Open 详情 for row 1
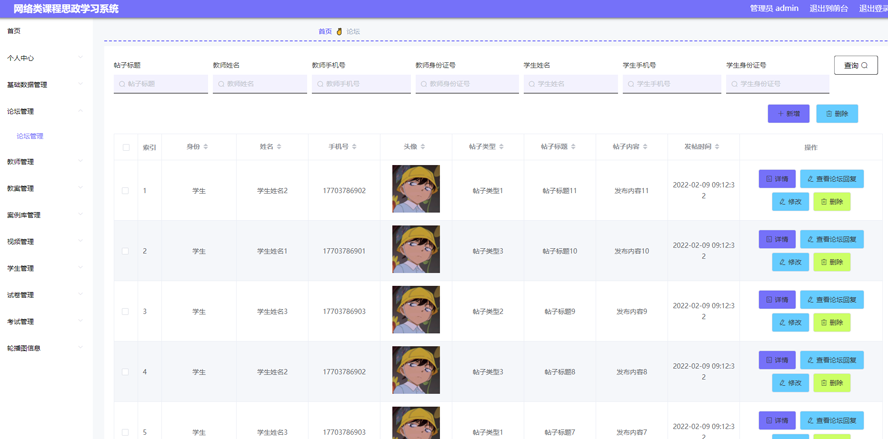The height and width of the screenshot is (439, 888). click(x=776, y=179)
